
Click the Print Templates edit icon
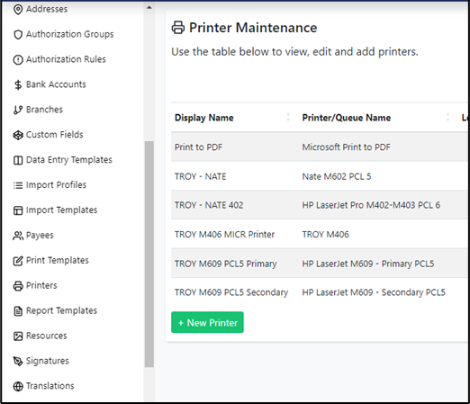[18, 261]
